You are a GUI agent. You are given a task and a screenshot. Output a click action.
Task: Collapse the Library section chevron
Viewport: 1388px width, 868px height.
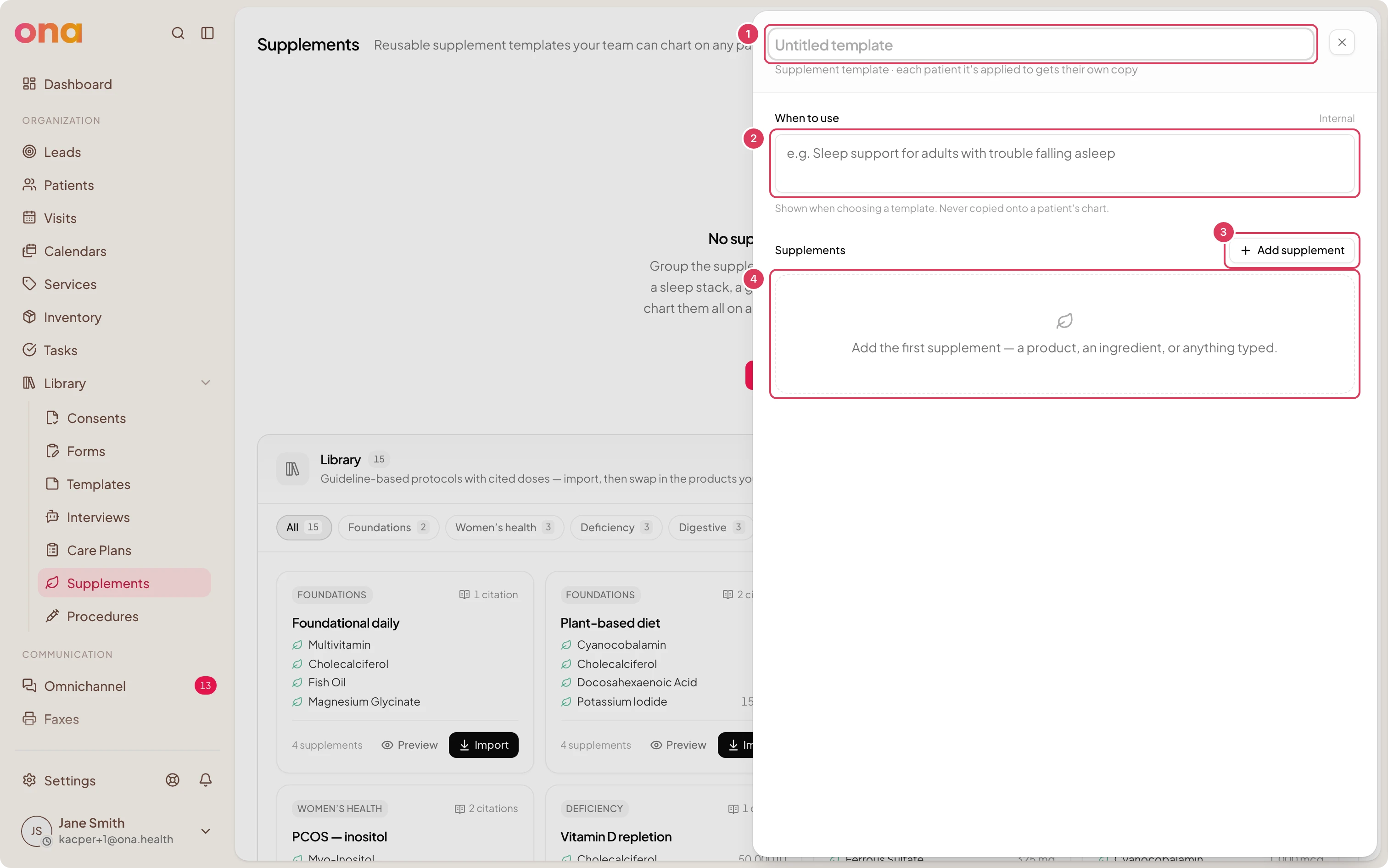click(x=206, y=383)
